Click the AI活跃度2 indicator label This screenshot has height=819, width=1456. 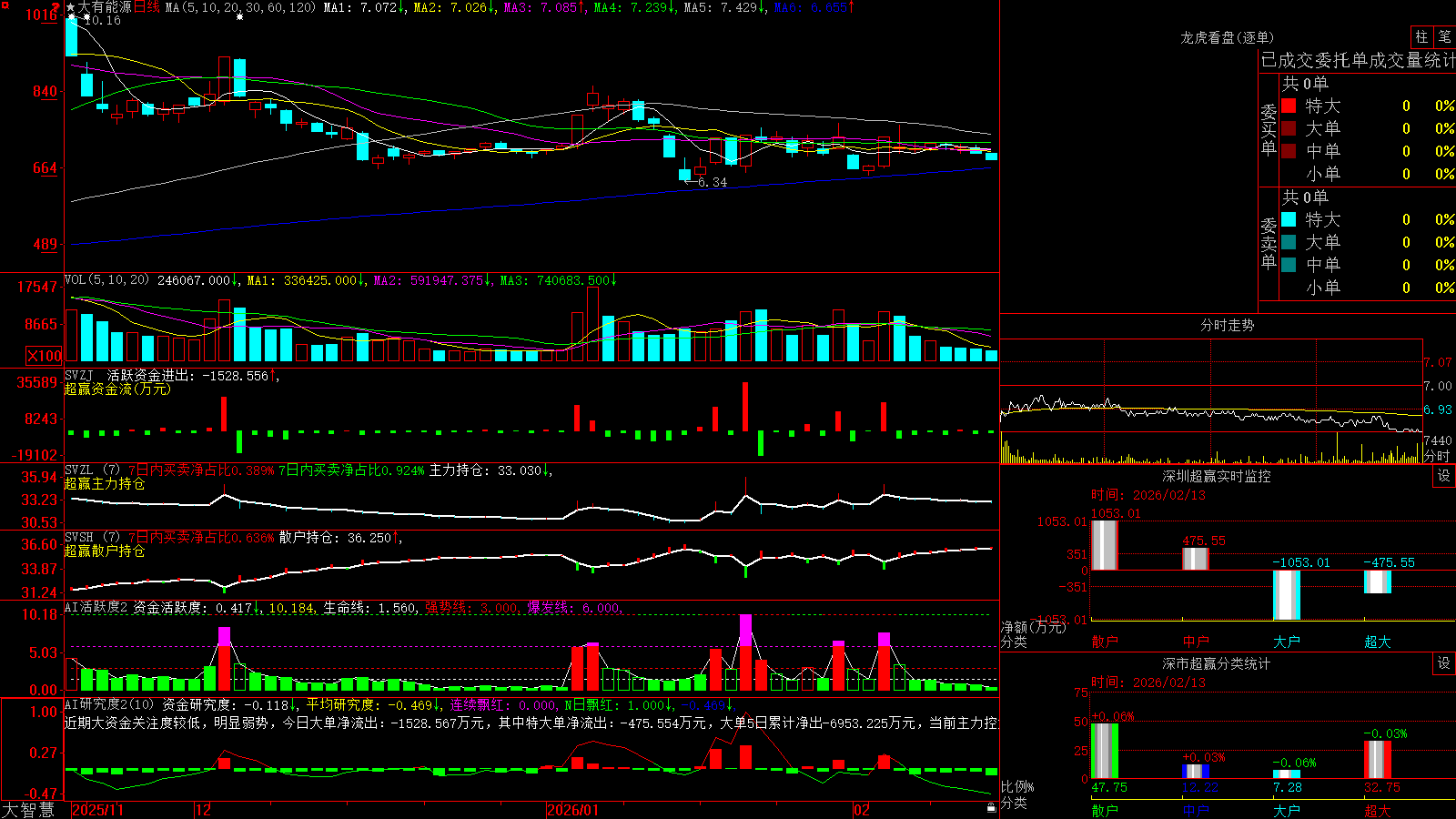[96, 608]
